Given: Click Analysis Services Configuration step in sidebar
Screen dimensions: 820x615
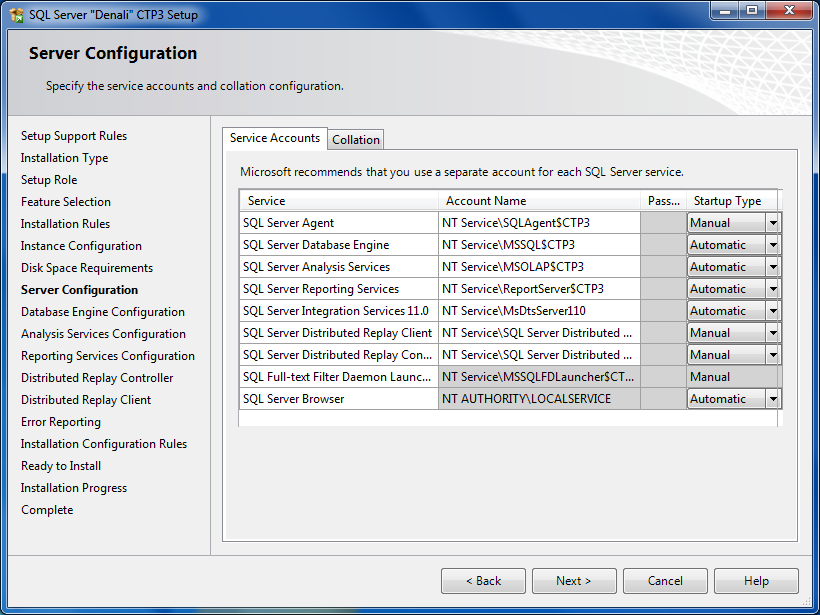Looking at the screenshot, I should coord(104,334).
